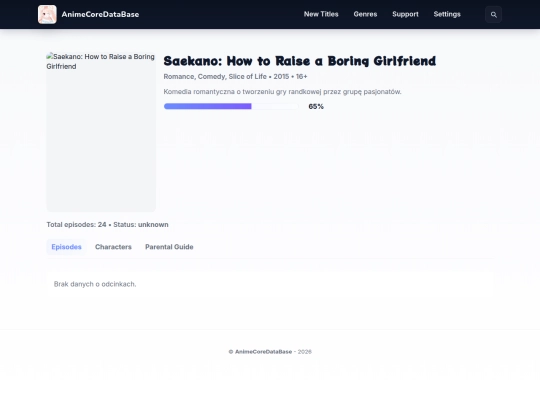Viewport: 540px width, 405px height.
Task: Open the New Titles menu item
Action: (321, 14)
